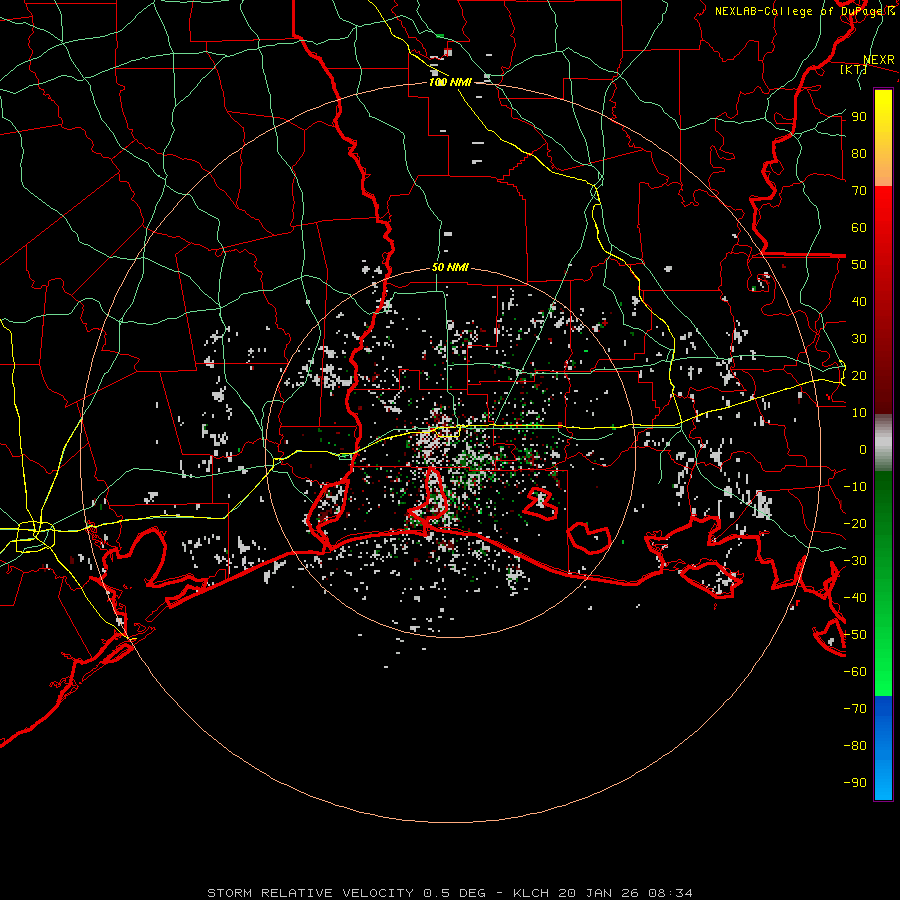Click the -60 value on velocity scale
The image size is (900, 900).
[855, 672]
